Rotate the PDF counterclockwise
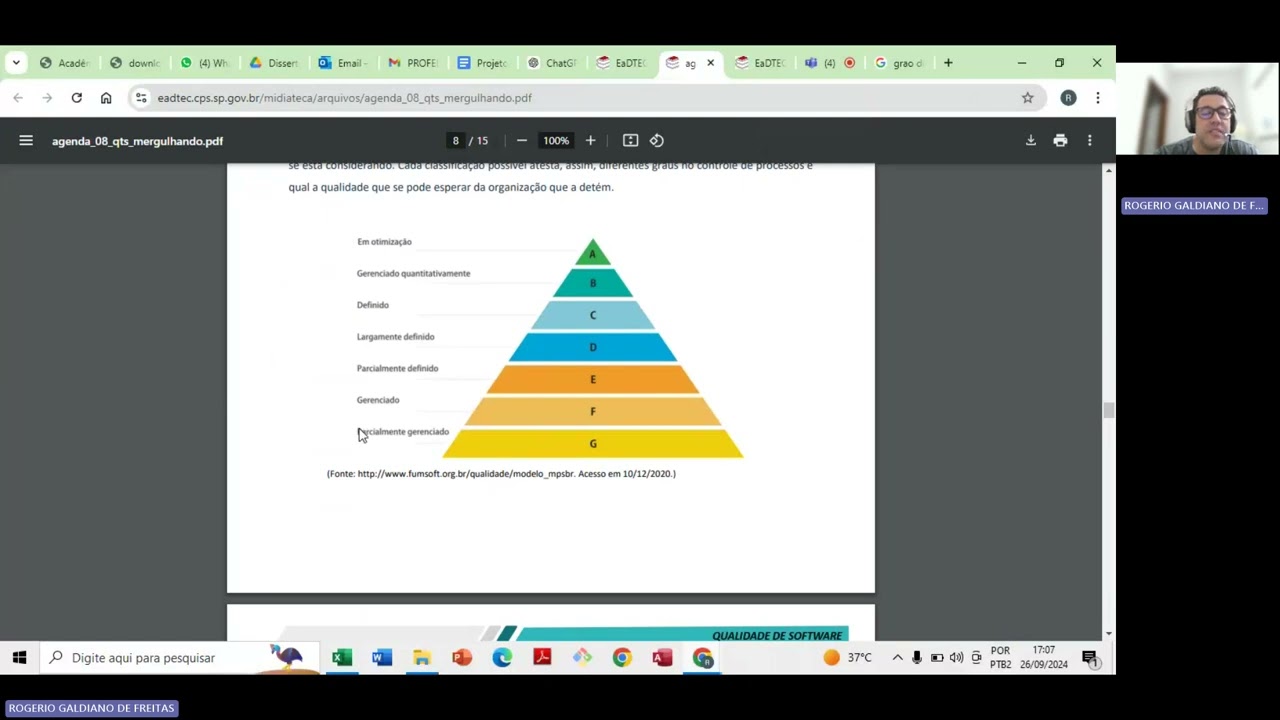The image size is (1280, 720). point(657,141)
